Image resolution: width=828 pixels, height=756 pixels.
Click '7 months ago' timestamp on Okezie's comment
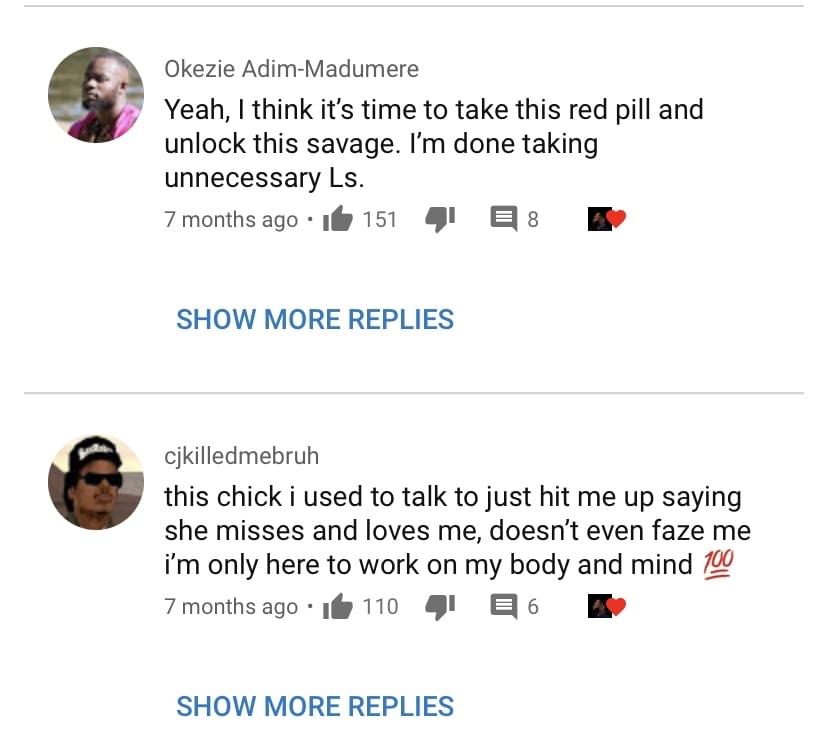click(x=231, y=220)
